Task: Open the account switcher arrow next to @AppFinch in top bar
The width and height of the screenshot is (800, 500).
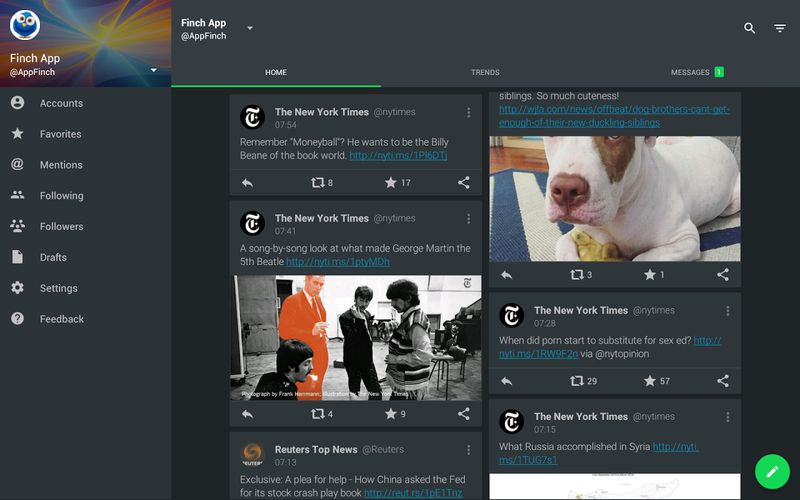Action: click(249, 28)
